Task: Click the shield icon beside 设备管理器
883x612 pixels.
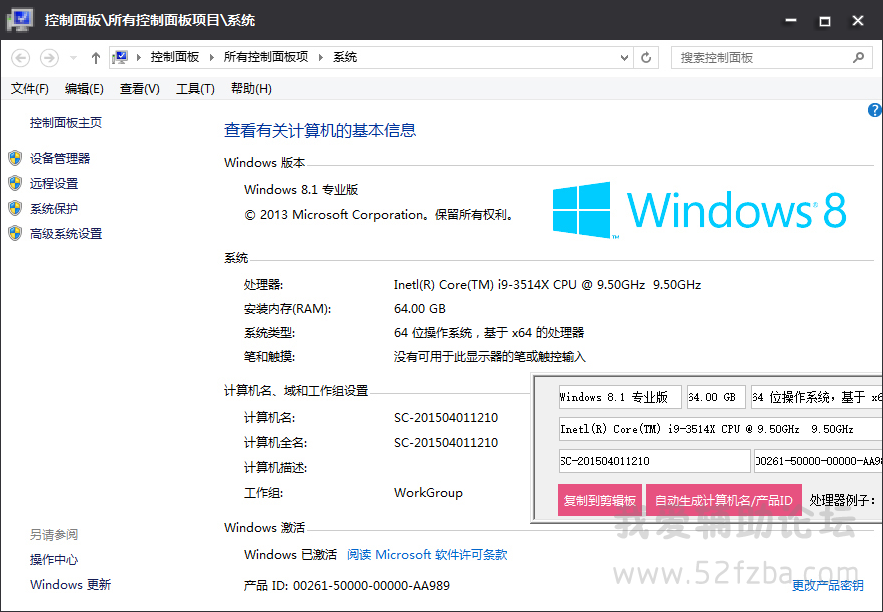Action: tap(15, 158)
